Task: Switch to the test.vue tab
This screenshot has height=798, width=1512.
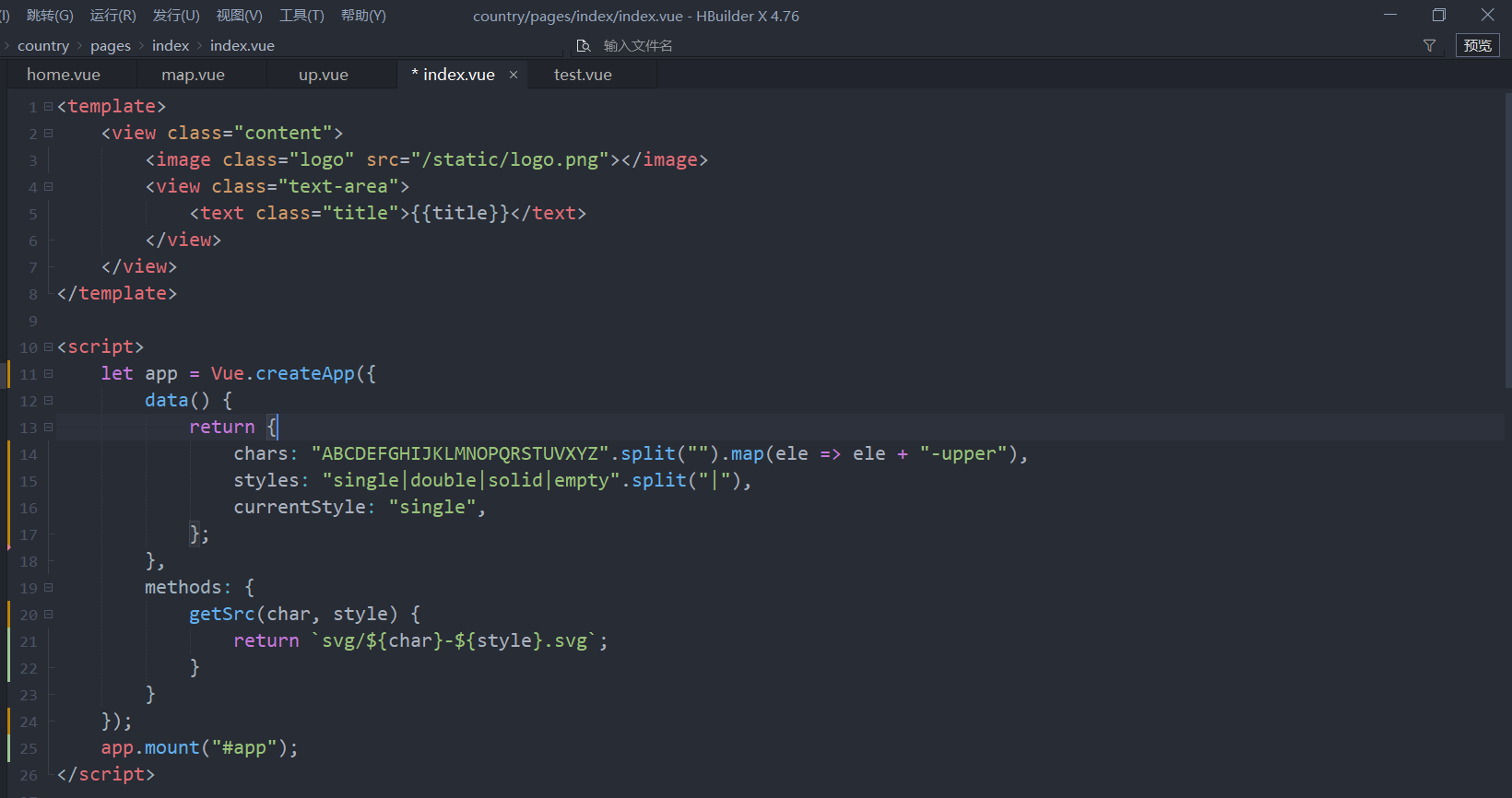Action: [x=583, y=75]
